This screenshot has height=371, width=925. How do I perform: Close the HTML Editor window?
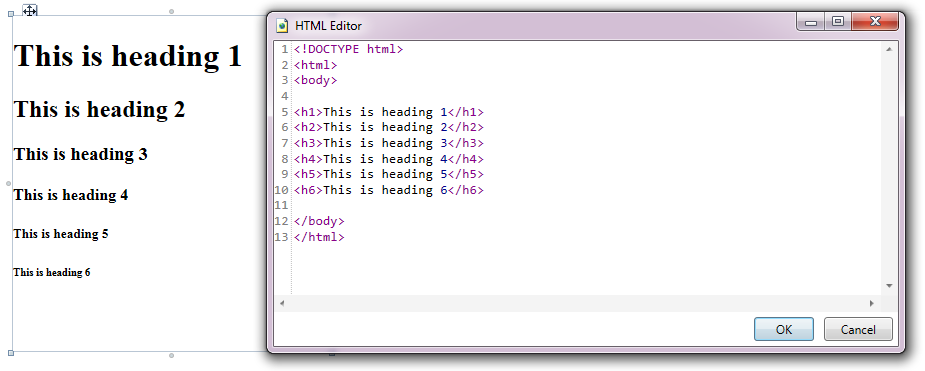pos(875,22)
